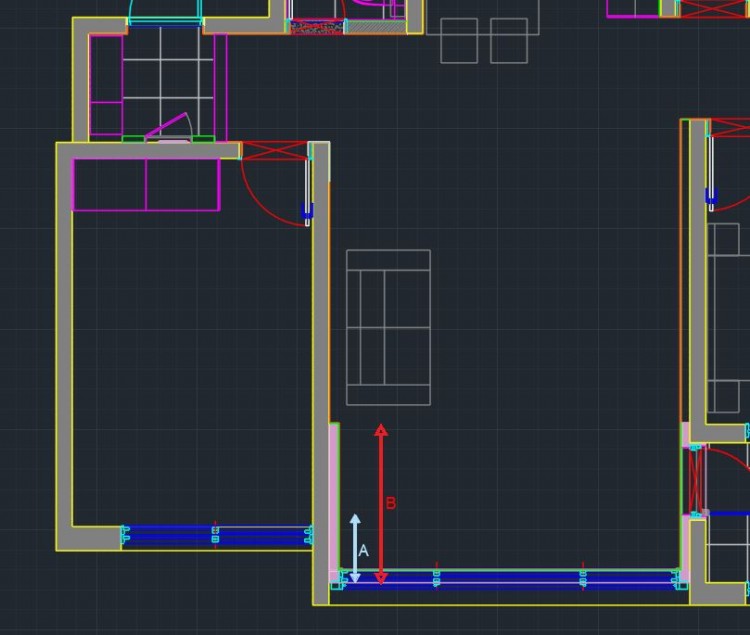Select the left white square at top center
750x635 pixels.
[x=459, y=40]
